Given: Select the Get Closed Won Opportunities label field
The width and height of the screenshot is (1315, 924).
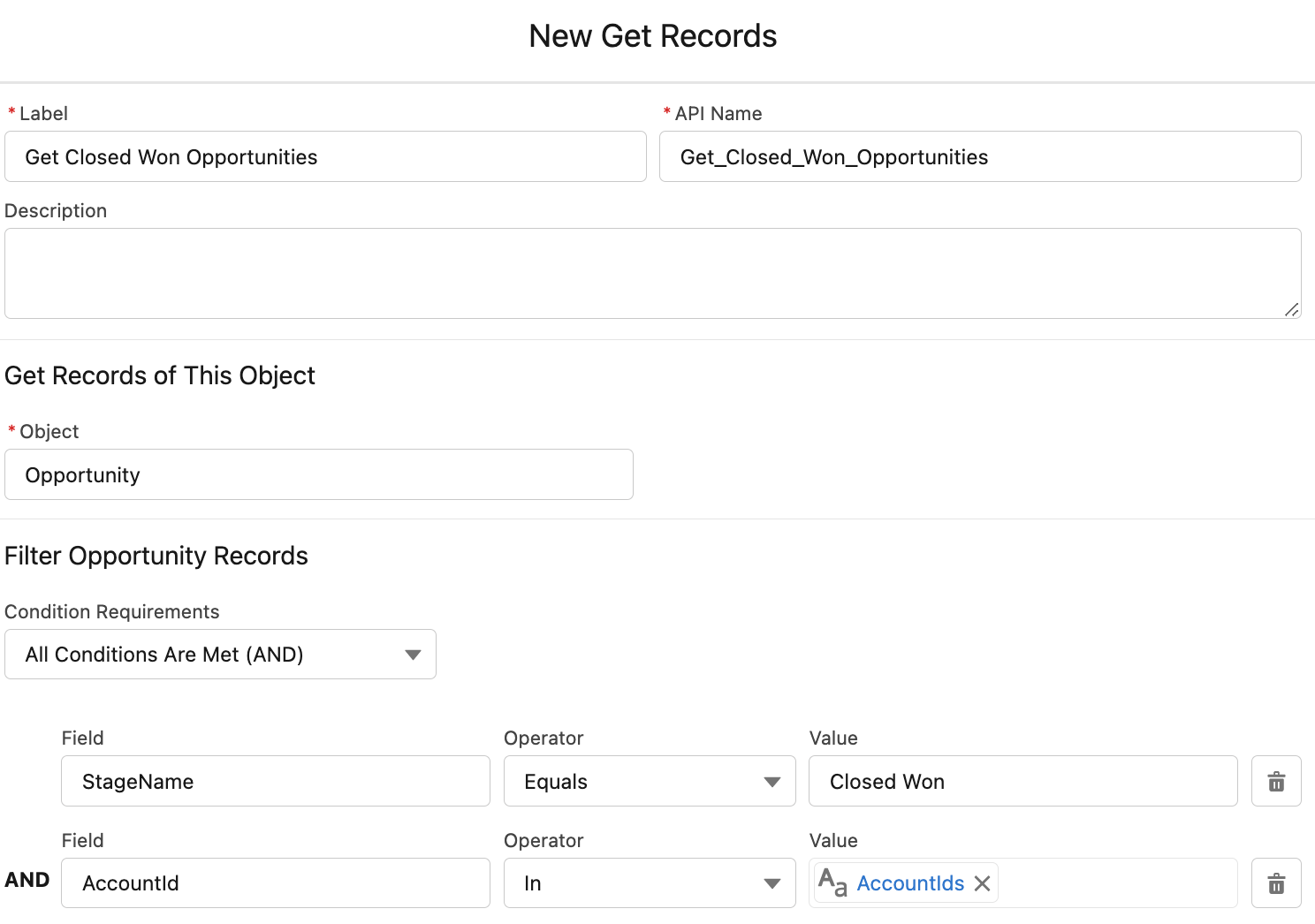Looking at the screenshot, I should click(325, 156).
